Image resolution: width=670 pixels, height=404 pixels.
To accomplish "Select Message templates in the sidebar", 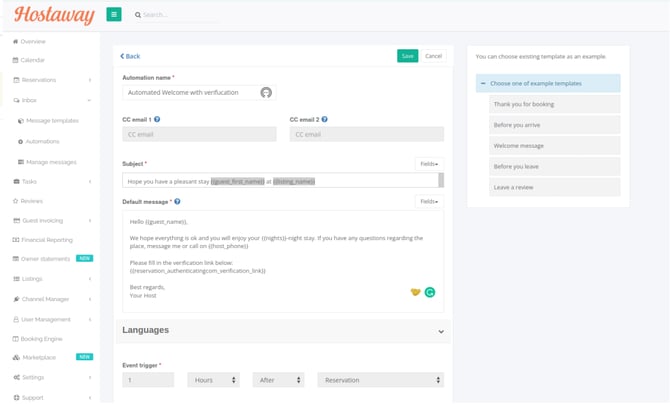I will pos(51,121).
